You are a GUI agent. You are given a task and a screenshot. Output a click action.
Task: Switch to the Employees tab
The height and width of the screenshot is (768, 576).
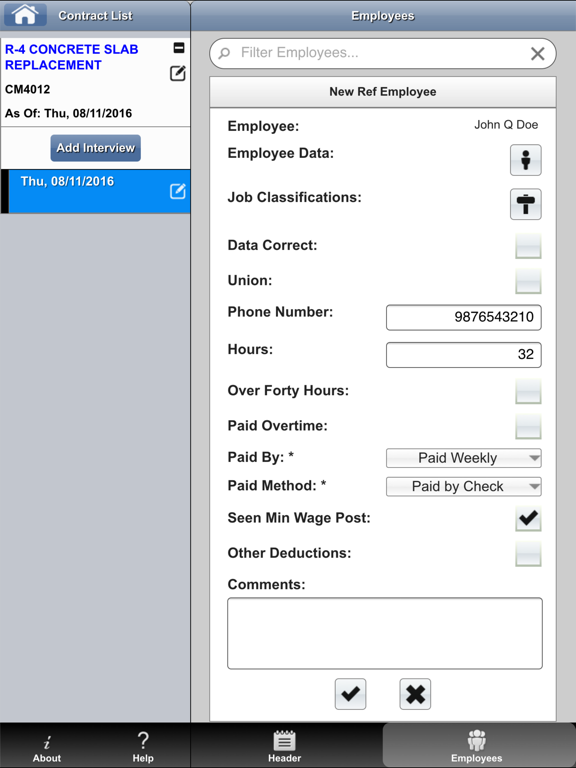(477, 746)
